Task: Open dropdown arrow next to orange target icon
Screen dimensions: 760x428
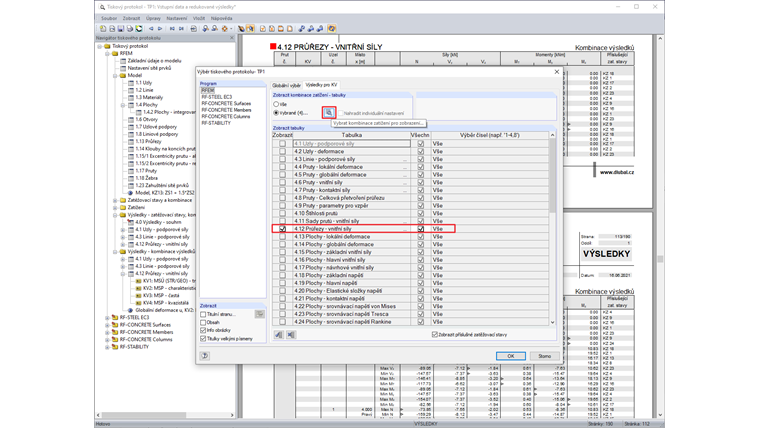Action: click(x=231, y=29)
